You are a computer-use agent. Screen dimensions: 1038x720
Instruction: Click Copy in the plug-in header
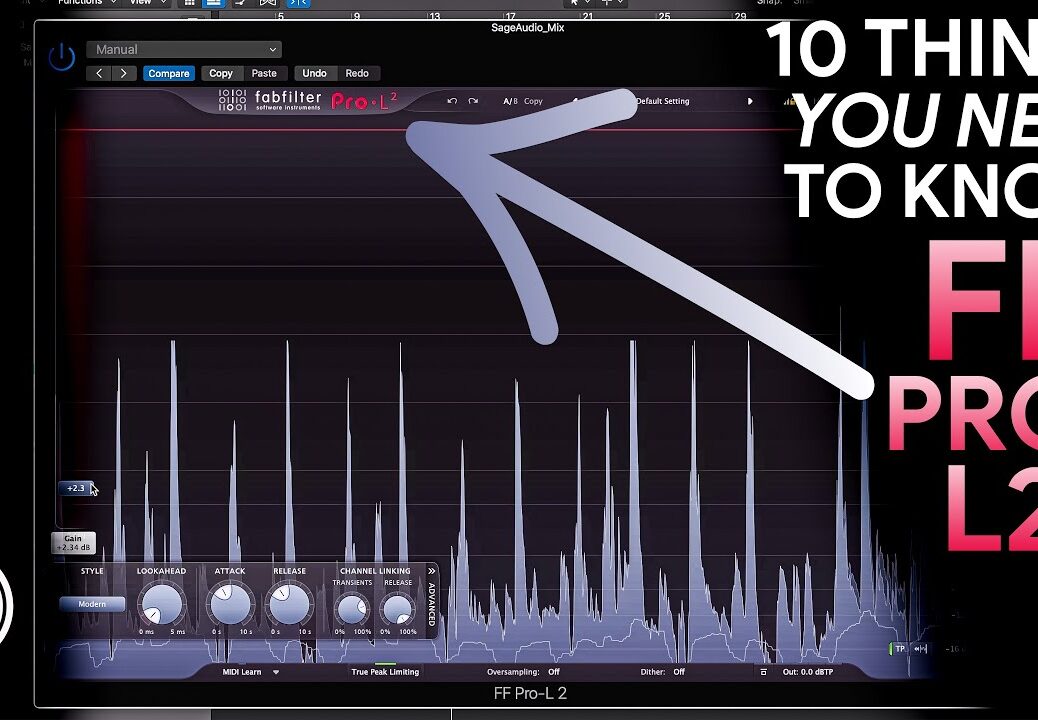pyautogui.click(x=220, y=73)
